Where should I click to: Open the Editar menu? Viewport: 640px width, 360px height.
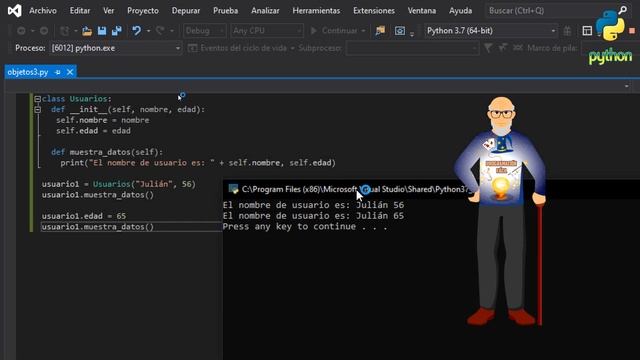[80, 11]
